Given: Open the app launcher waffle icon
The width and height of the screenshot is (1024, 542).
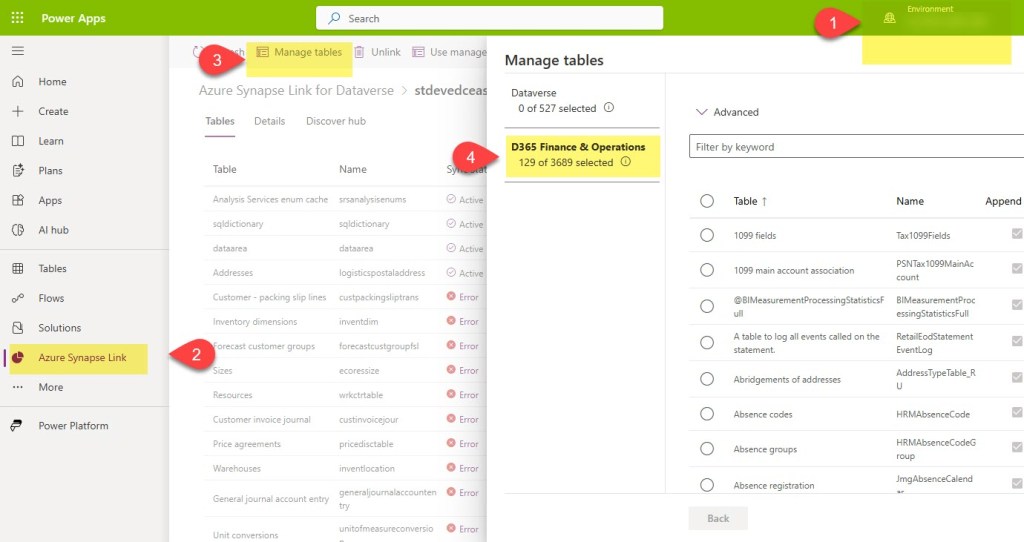Looking at the screenshot, I should point(17,18).
